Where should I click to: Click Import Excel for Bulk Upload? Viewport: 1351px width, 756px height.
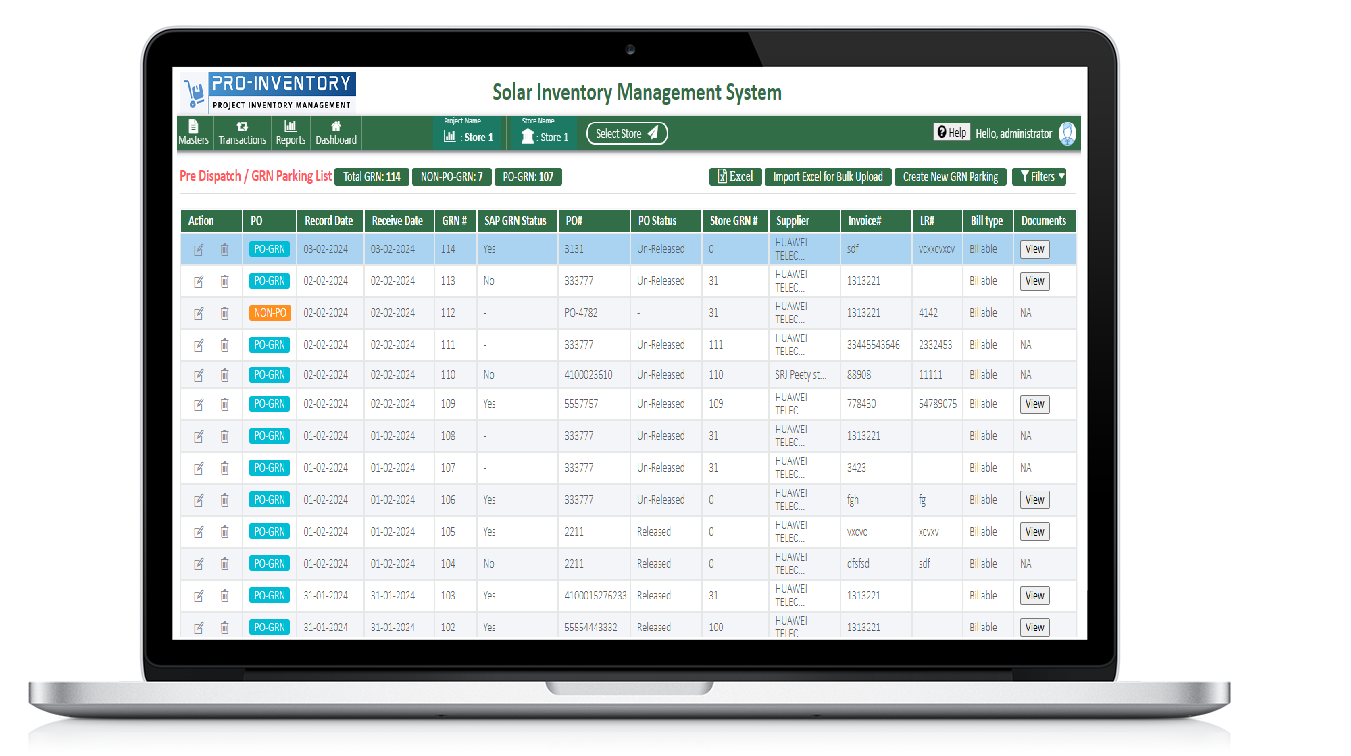(828, 177)
